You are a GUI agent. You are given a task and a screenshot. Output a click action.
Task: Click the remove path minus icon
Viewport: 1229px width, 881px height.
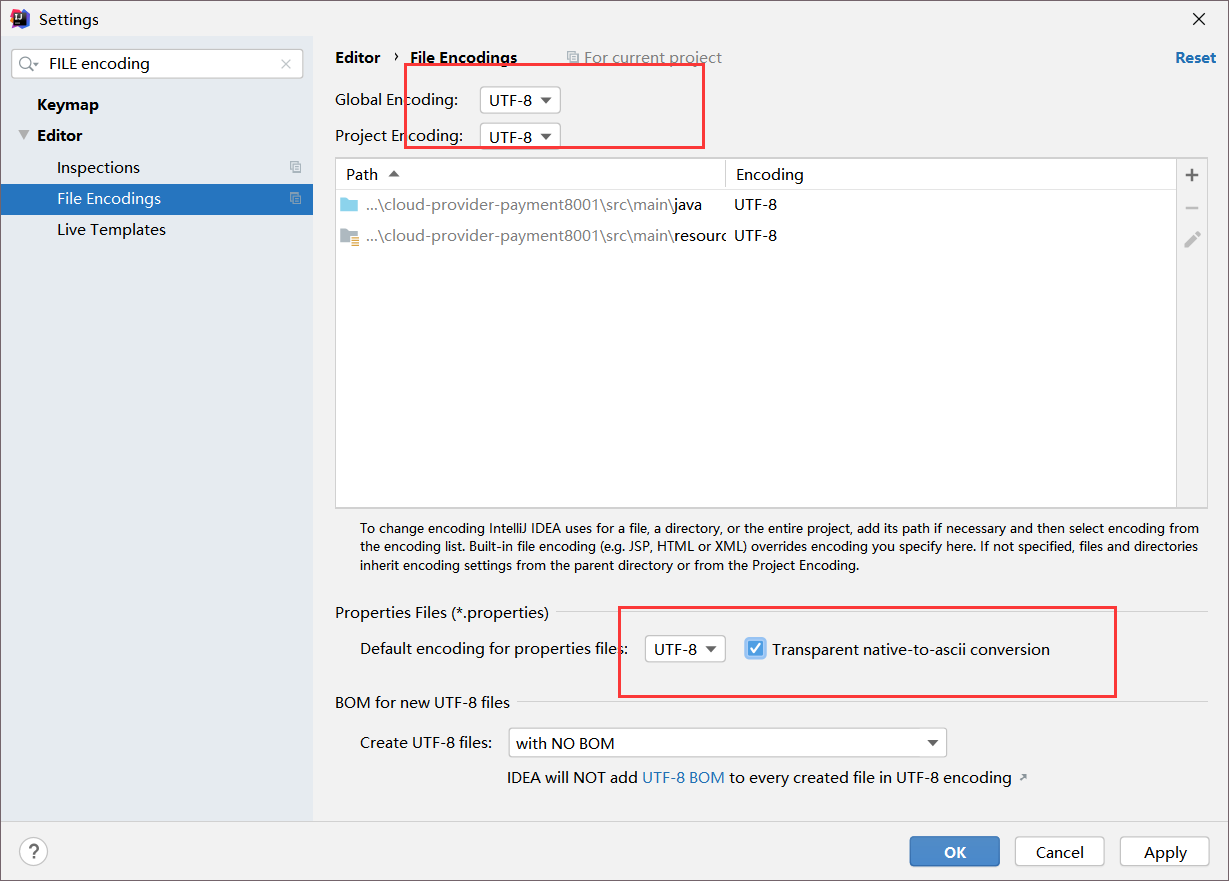[x=1192, y=208]
